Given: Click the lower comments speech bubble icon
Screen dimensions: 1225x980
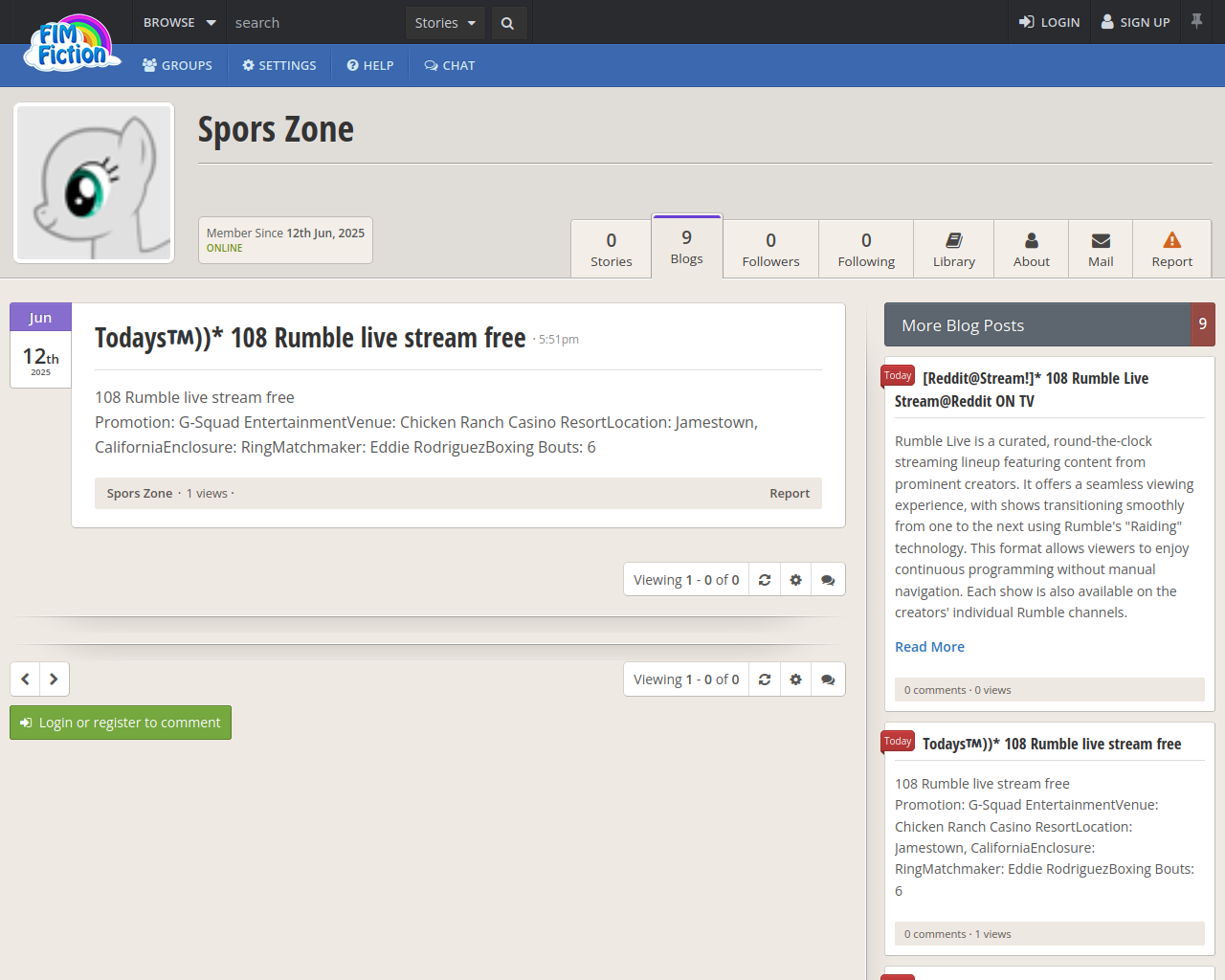Looking at the screenshot, I should click(x=829, y=679).
